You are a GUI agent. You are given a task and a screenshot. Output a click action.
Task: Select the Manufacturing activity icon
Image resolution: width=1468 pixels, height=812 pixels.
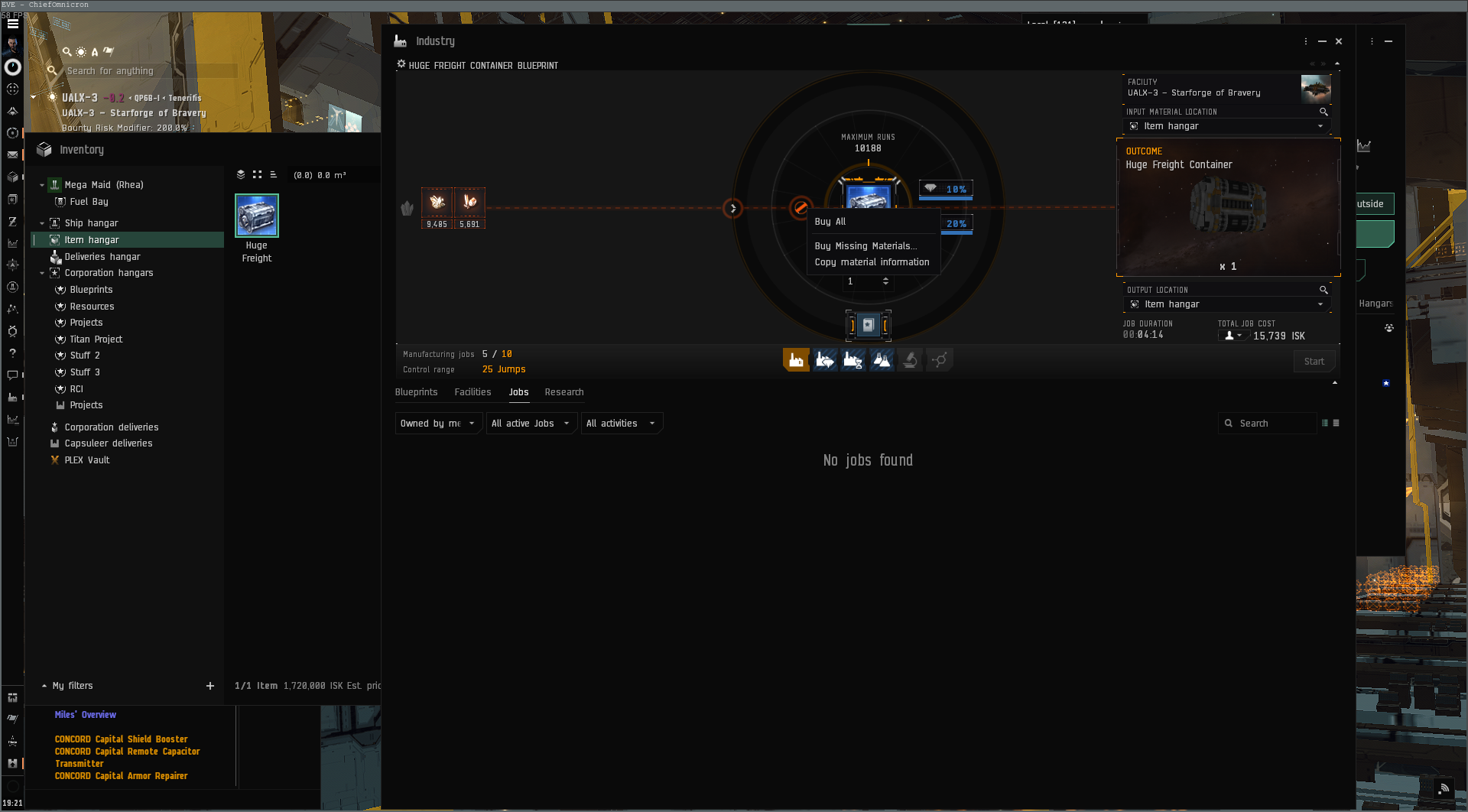pyautogui.click(x=796, y=360)
